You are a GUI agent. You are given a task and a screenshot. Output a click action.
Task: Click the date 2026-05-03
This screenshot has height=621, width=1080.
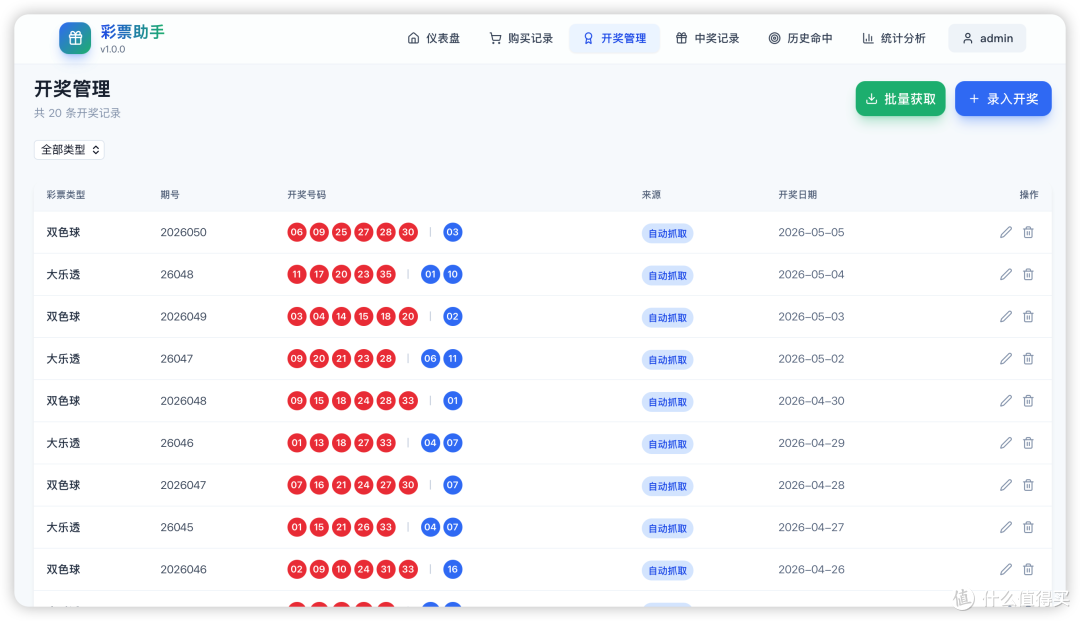point(811,317)
